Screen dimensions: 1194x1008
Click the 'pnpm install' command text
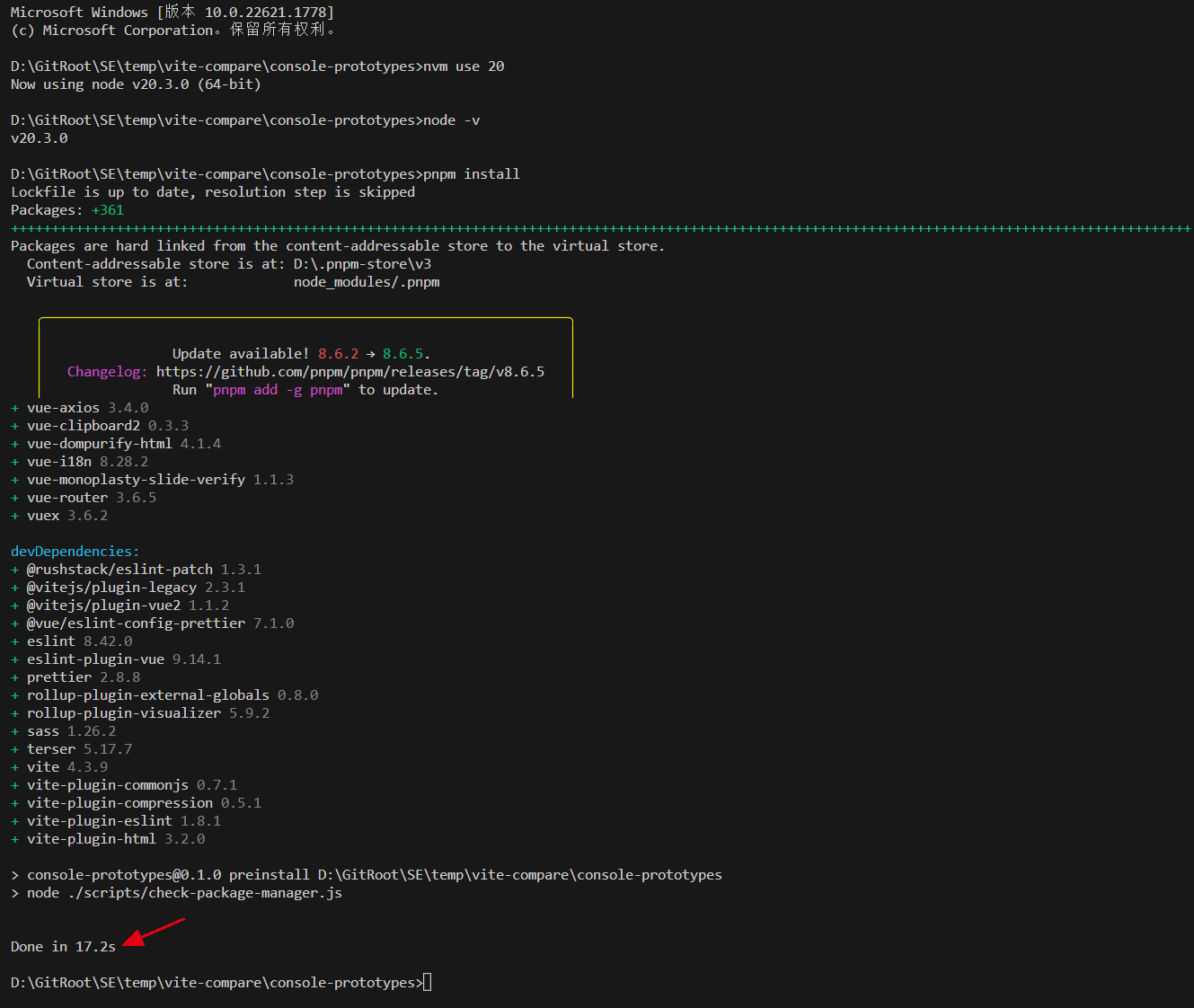point(472,174)
